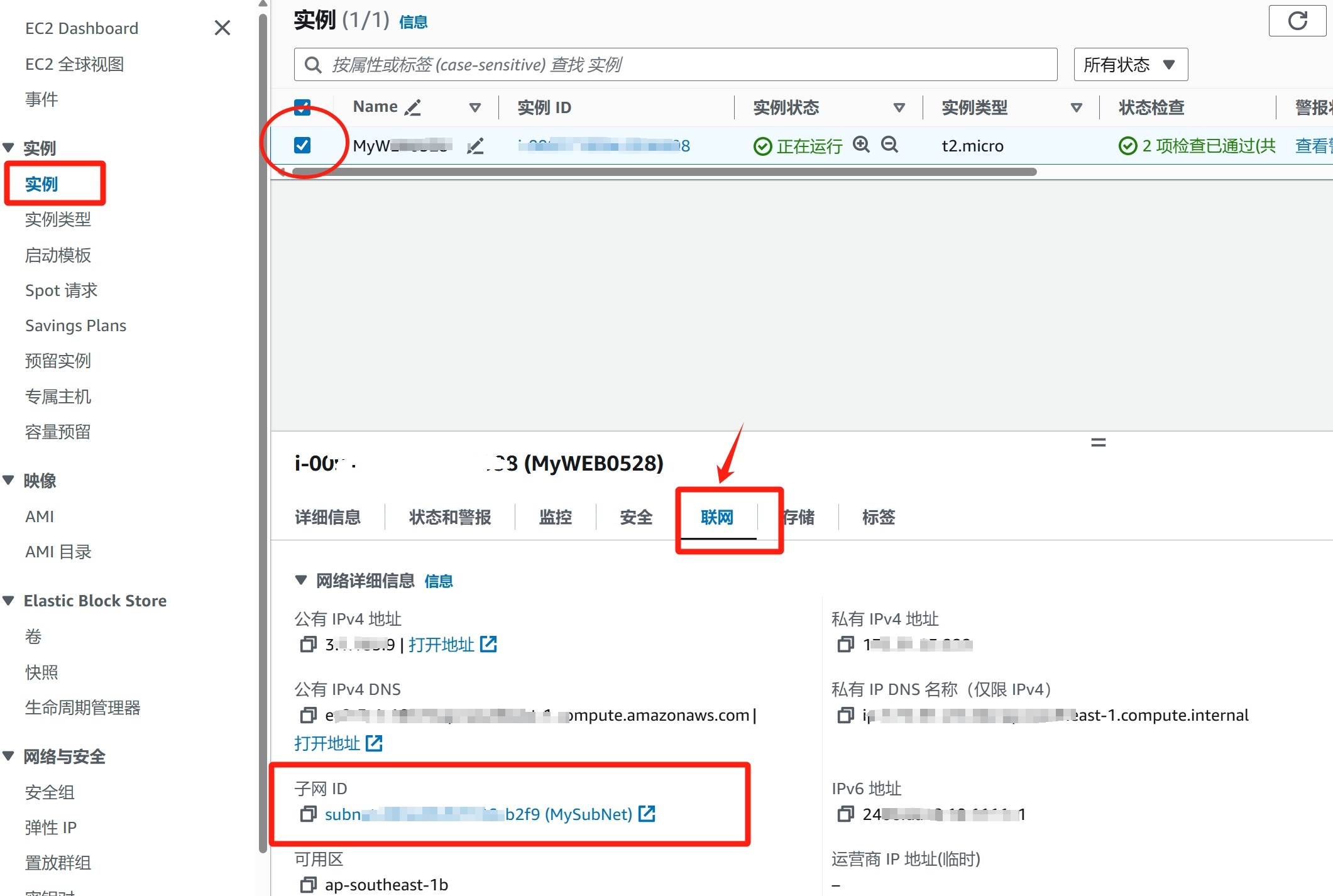Copy the public IPv4 address
1333x896 pixels.
[308, 645]
